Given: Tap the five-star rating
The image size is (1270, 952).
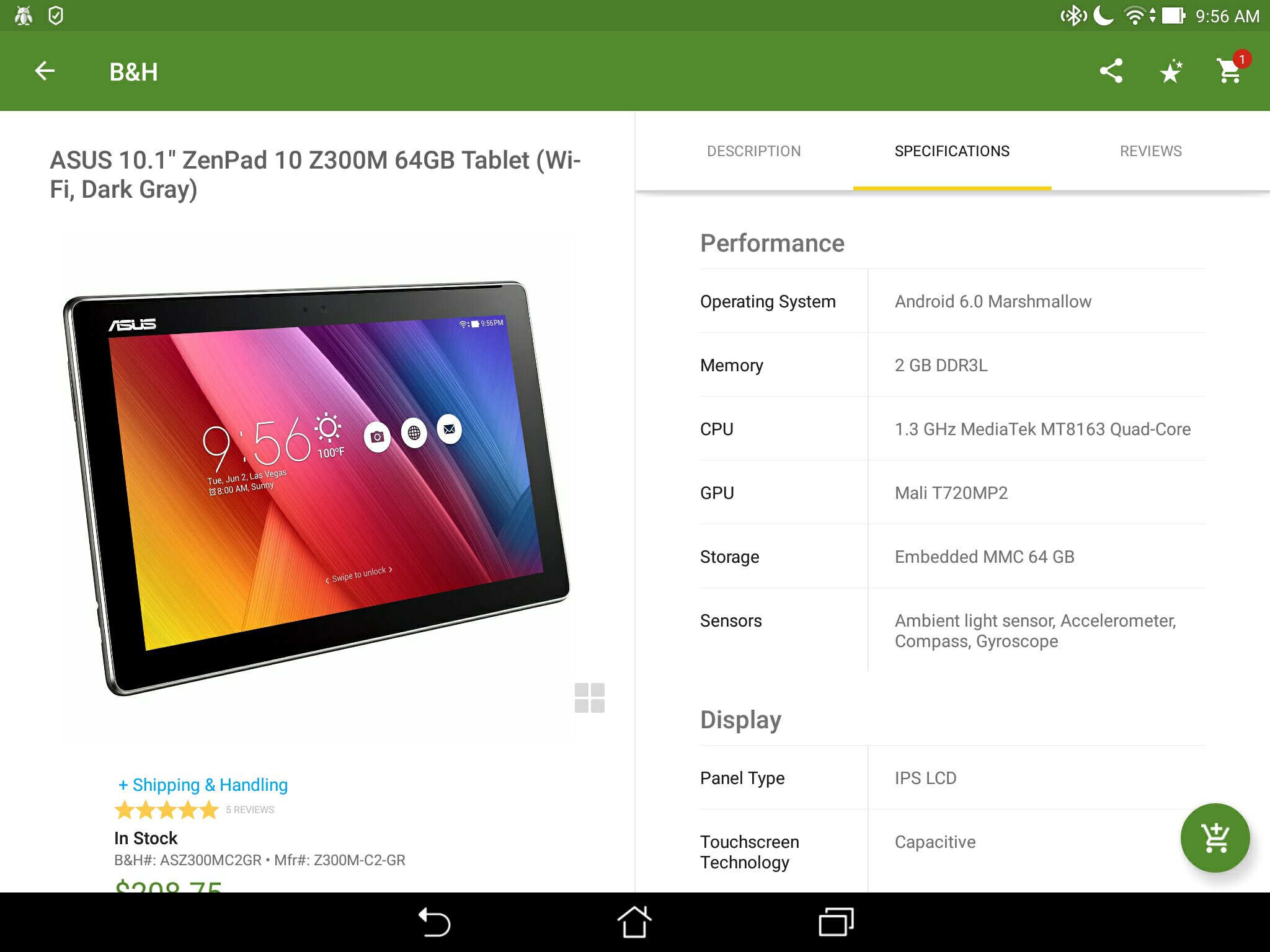Looking at the screenshot, I should 167,809.
